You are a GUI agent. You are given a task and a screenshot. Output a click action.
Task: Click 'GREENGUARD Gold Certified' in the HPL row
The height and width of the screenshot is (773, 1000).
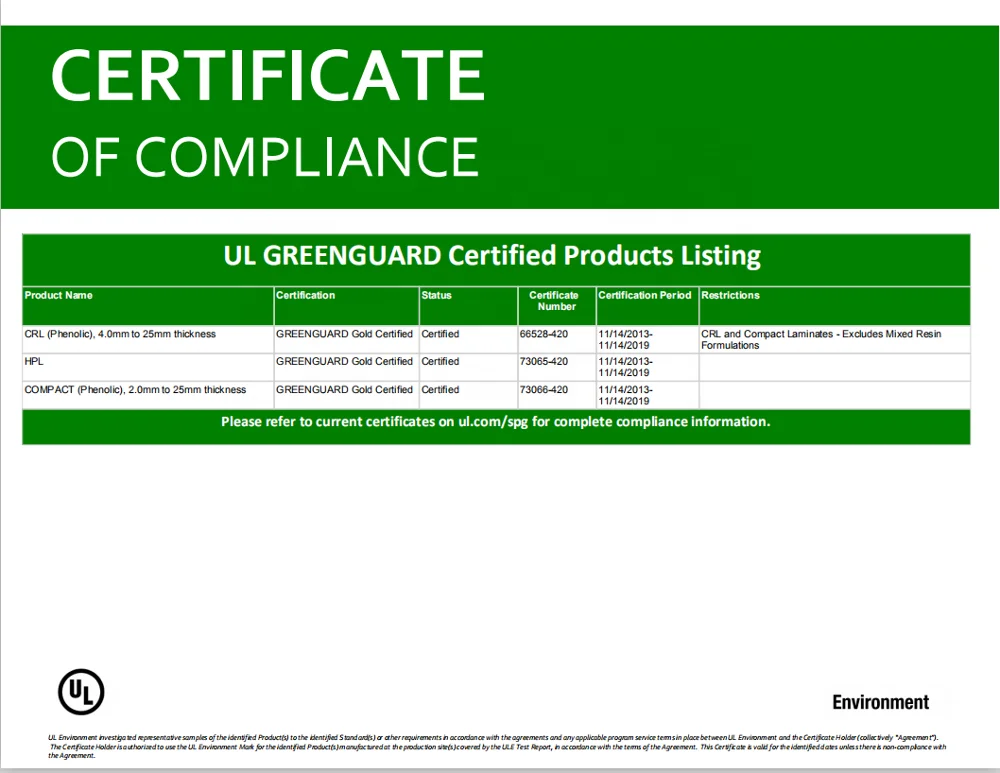pos(344,362)
